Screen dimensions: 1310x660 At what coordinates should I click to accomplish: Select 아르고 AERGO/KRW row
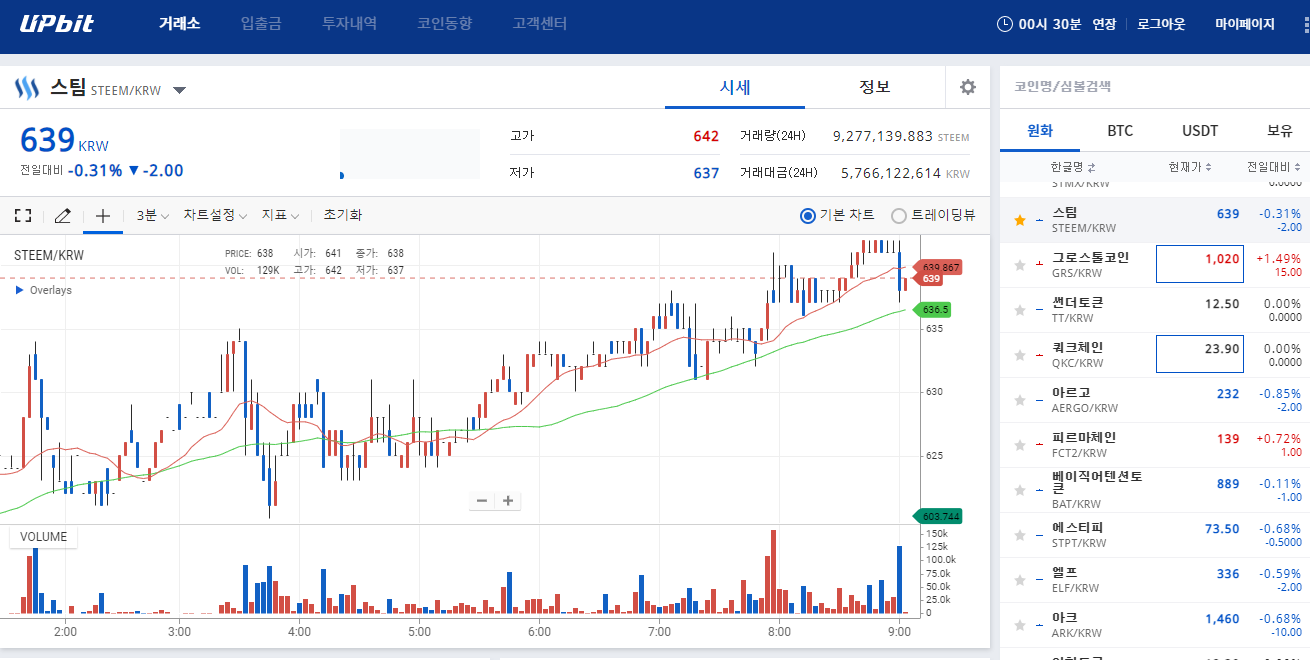pyautogui.click(x=1155, y=400)
